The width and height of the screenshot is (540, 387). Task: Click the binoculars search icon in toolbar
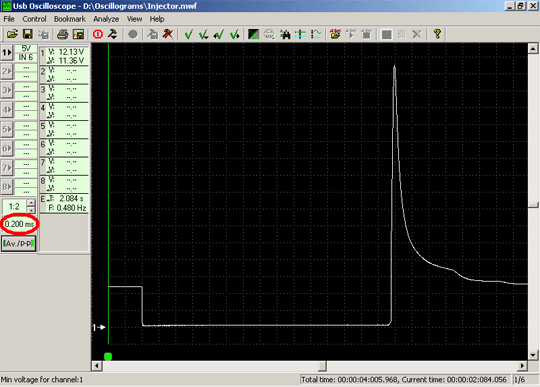coord(285,34)
